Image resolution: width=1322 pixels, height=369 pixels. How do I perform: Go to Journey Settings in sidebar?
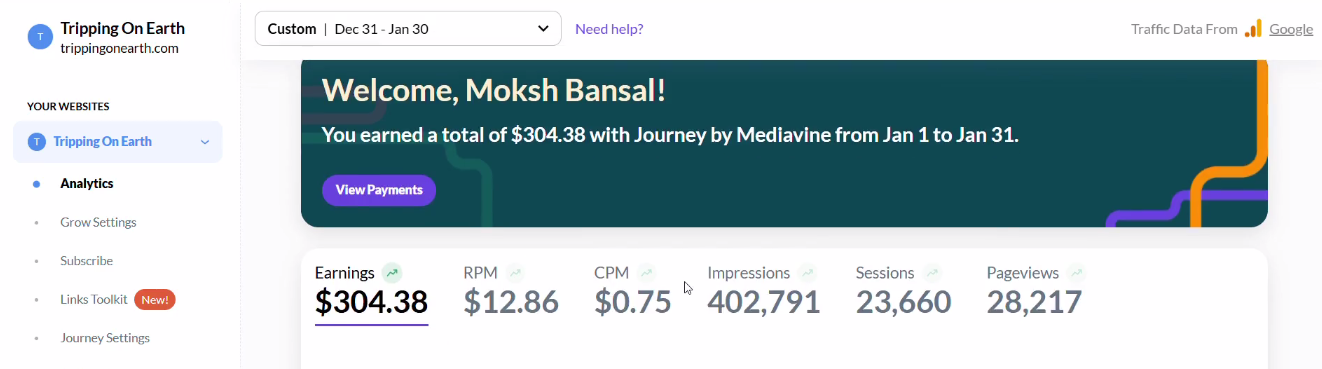(x=105, y=337)
